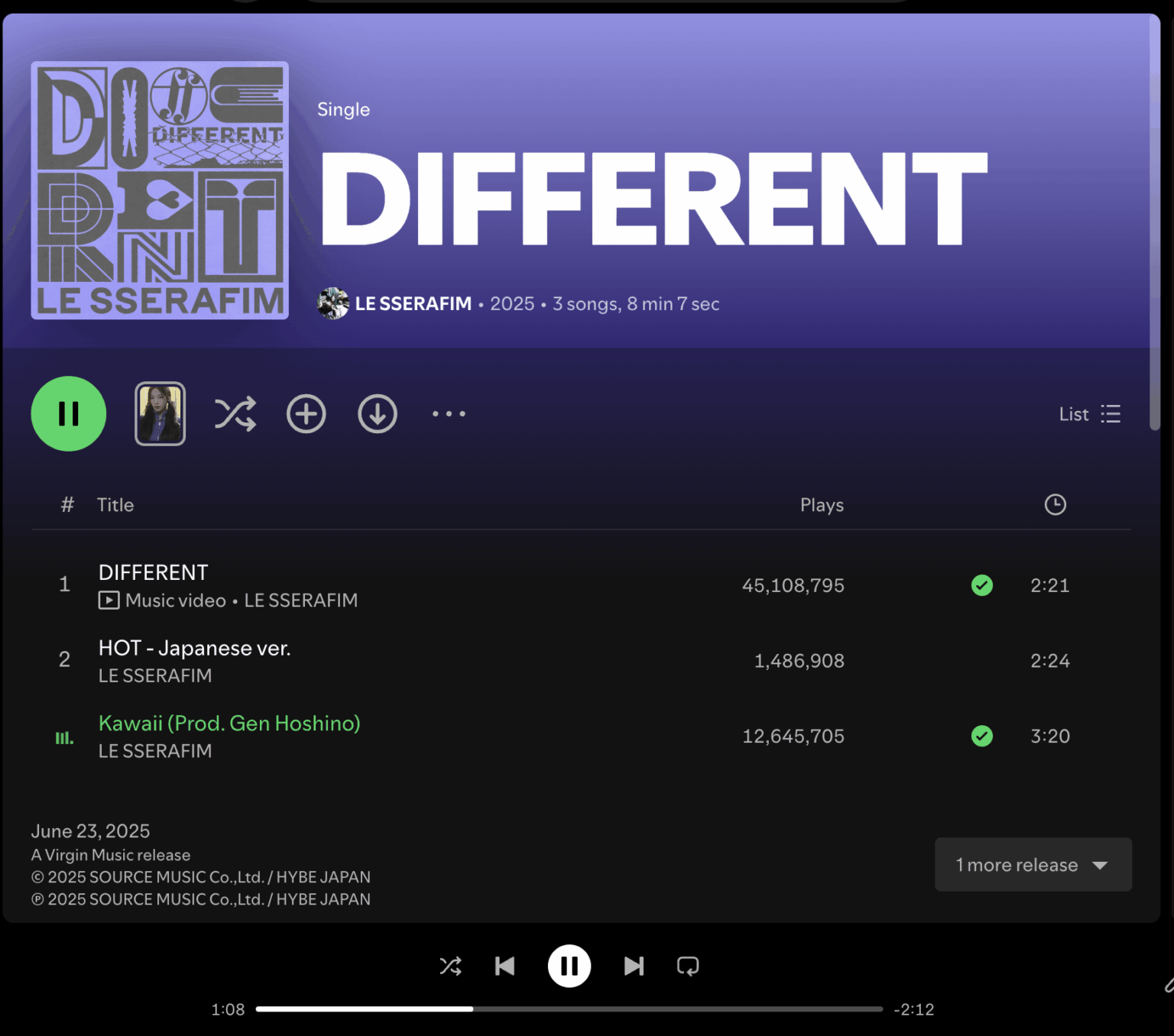The image size is (1174, 1036).
Task: Enable shuffle for this single
Action: point(235,413)
